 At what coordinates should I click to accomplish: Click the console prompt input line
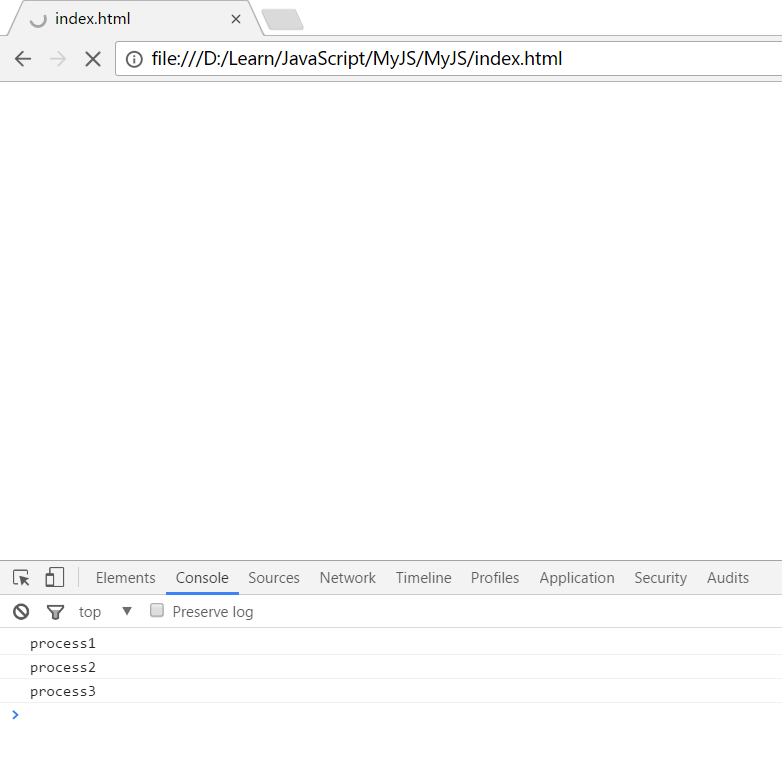coord(391,715)
